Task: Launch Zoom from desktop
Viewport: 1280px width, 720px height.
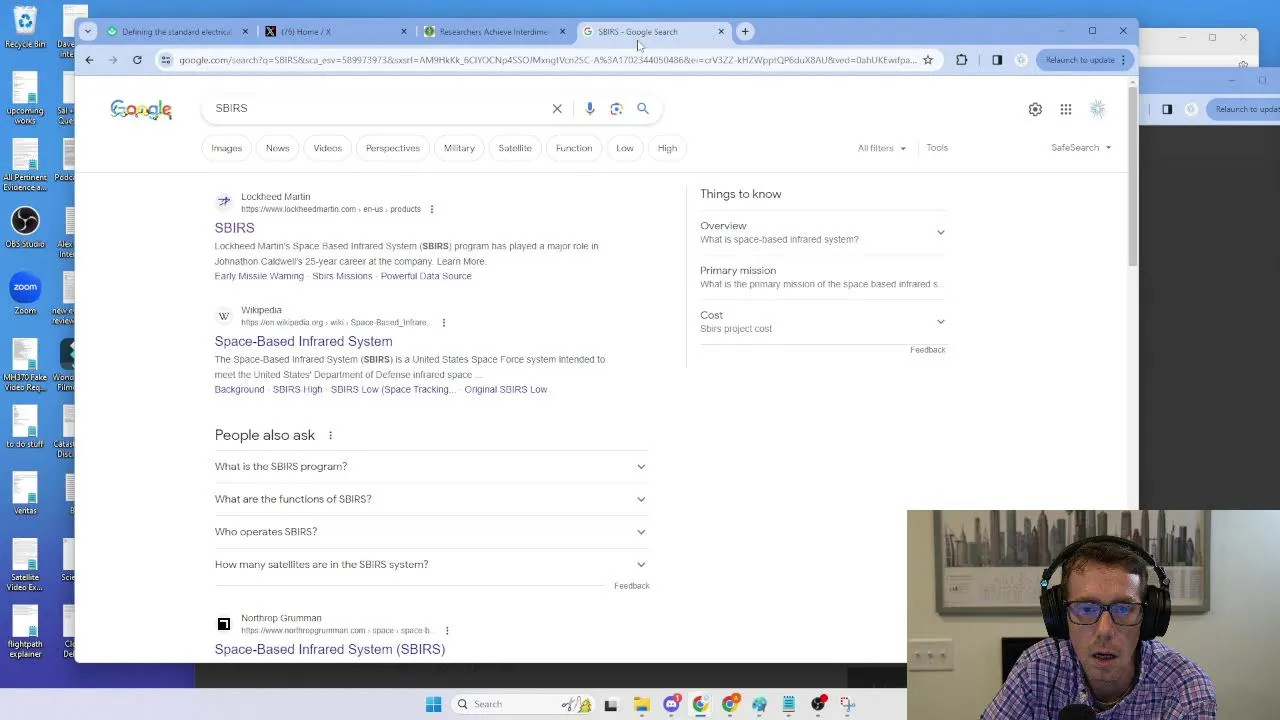Action: [25, 294]
